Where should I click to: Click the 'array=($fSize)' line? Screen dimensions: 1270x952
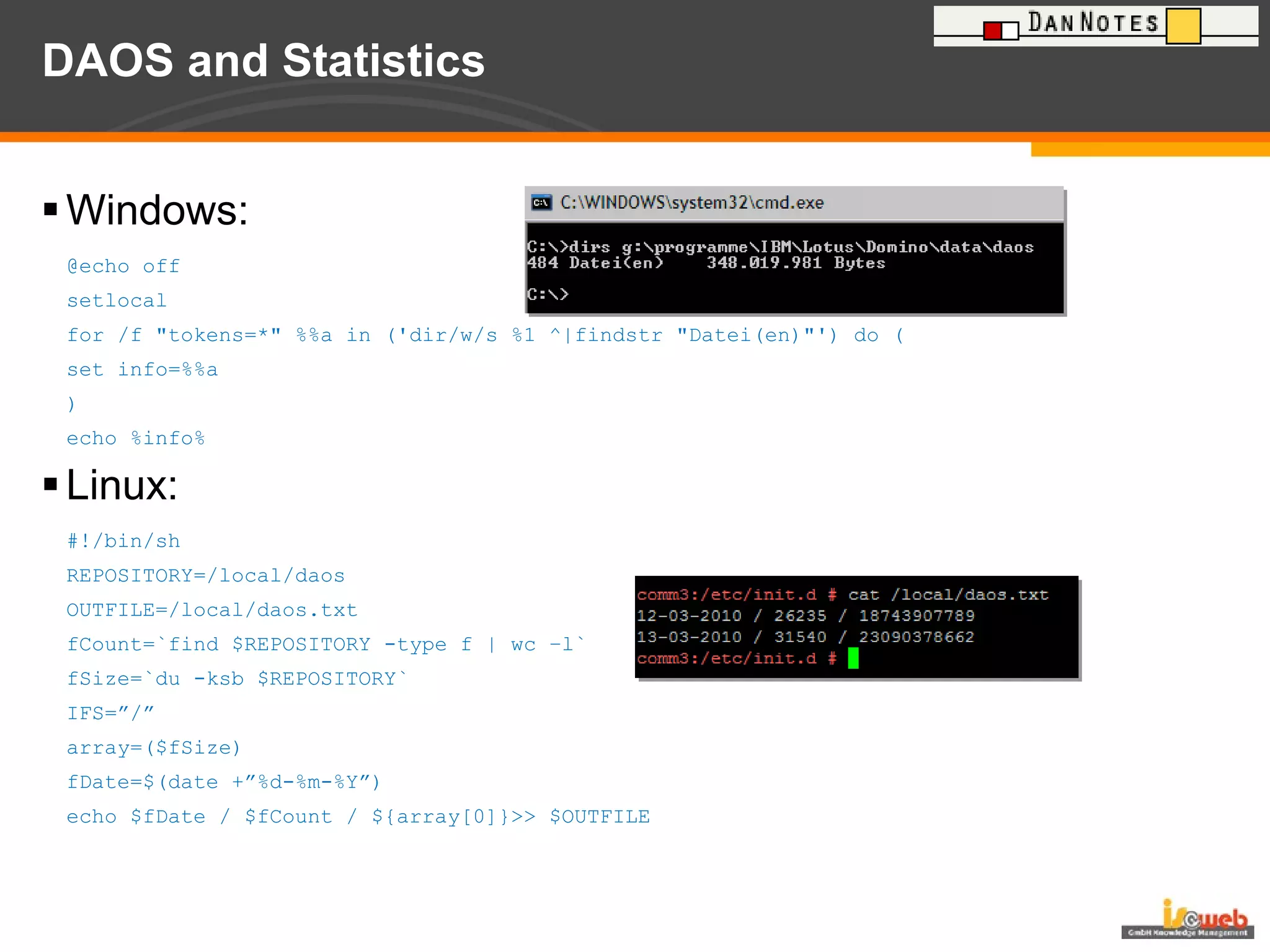click(x=153, y=747)
